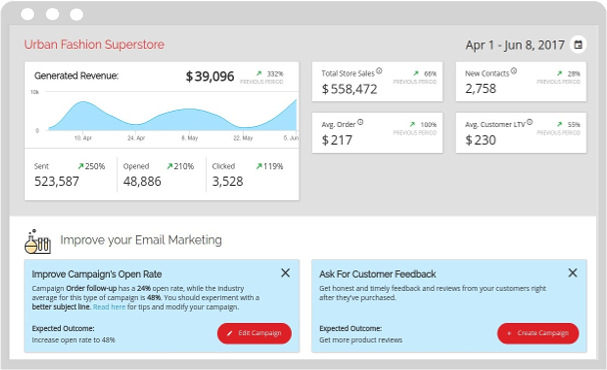Click the Avg. Customer LTV $230 card
Viewport: 607px width, 370px height.
(521, 133)
